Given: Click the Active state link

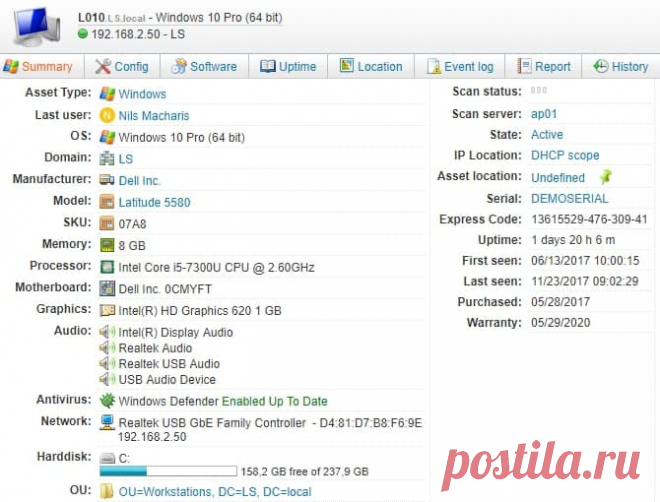Looking at the screenshot, I should (x=547, y=134).
